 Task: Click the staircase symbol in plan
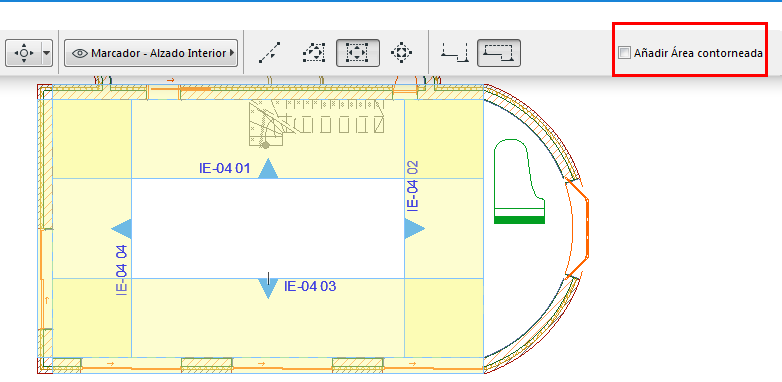316,123
